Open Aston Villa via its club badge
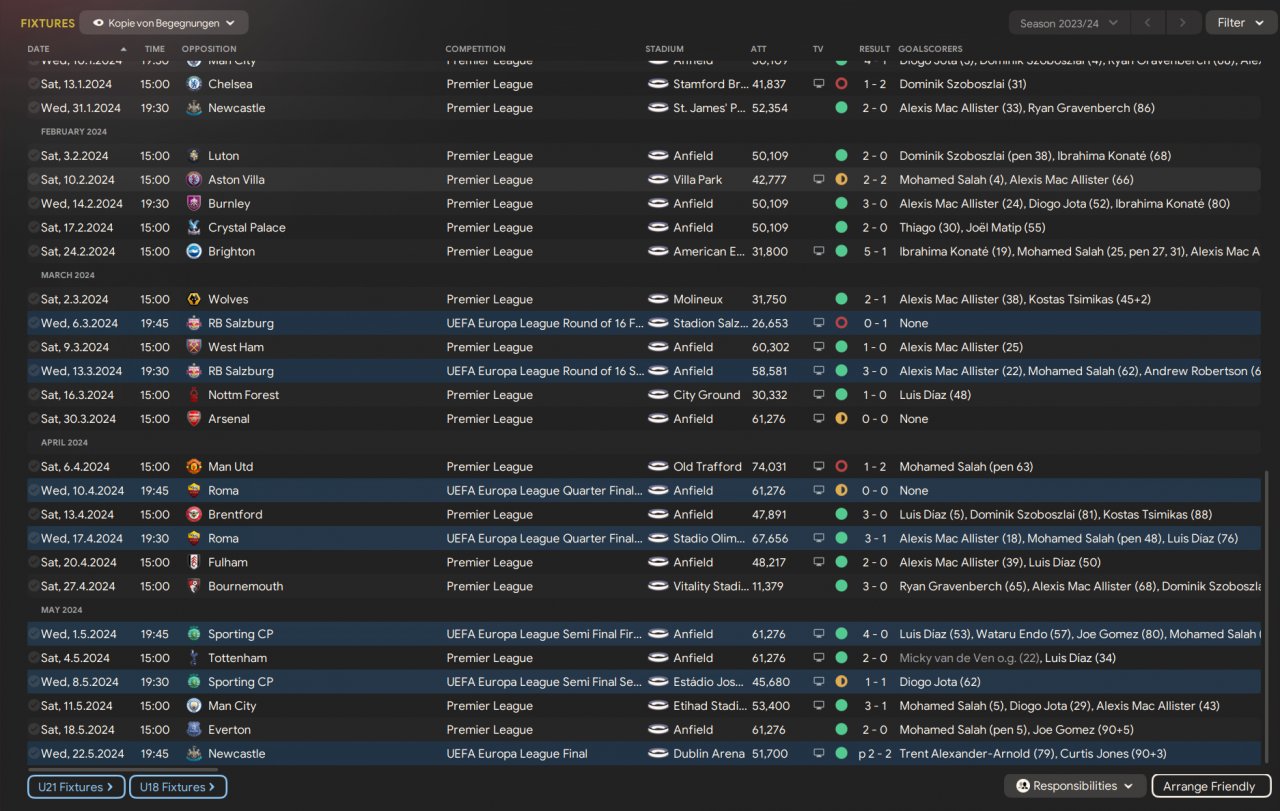The image size is (1280, 811). pyautogui.click(x=194, y=180)
